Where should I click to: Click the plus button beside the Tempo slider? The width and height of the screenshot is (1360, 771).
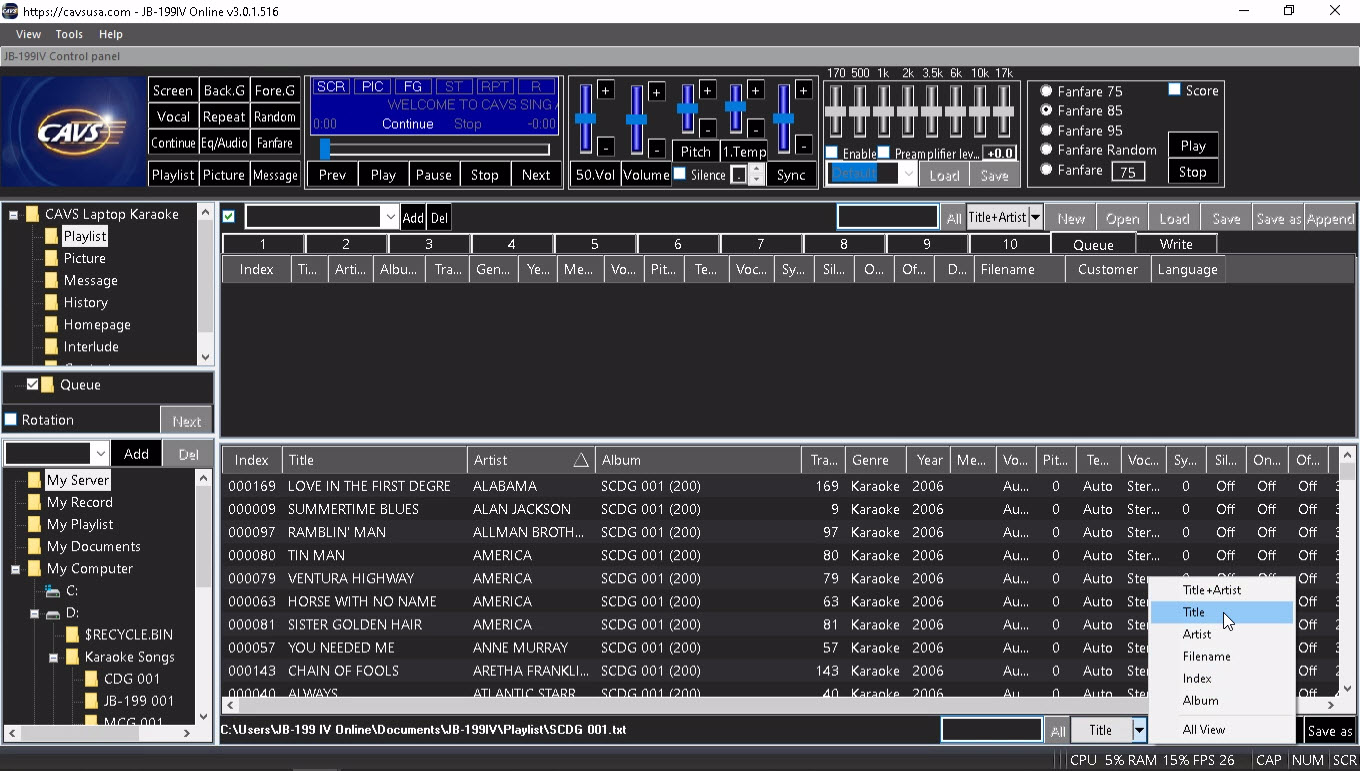tap(755, 90)
